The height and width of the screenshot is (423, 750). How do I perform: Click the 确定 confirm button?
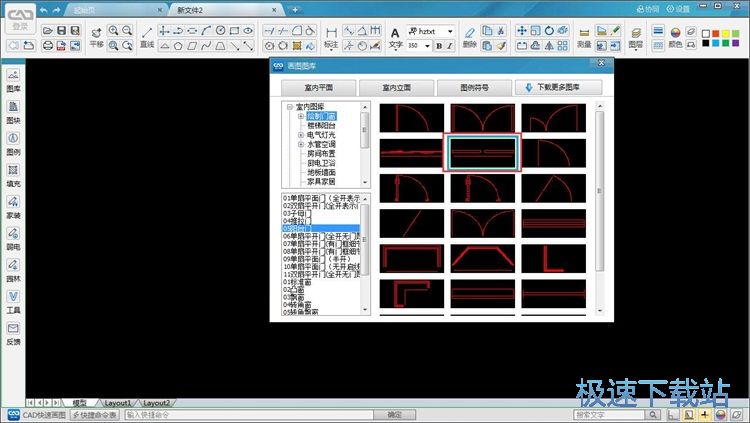pyautogui.click(x=395, y=414)
